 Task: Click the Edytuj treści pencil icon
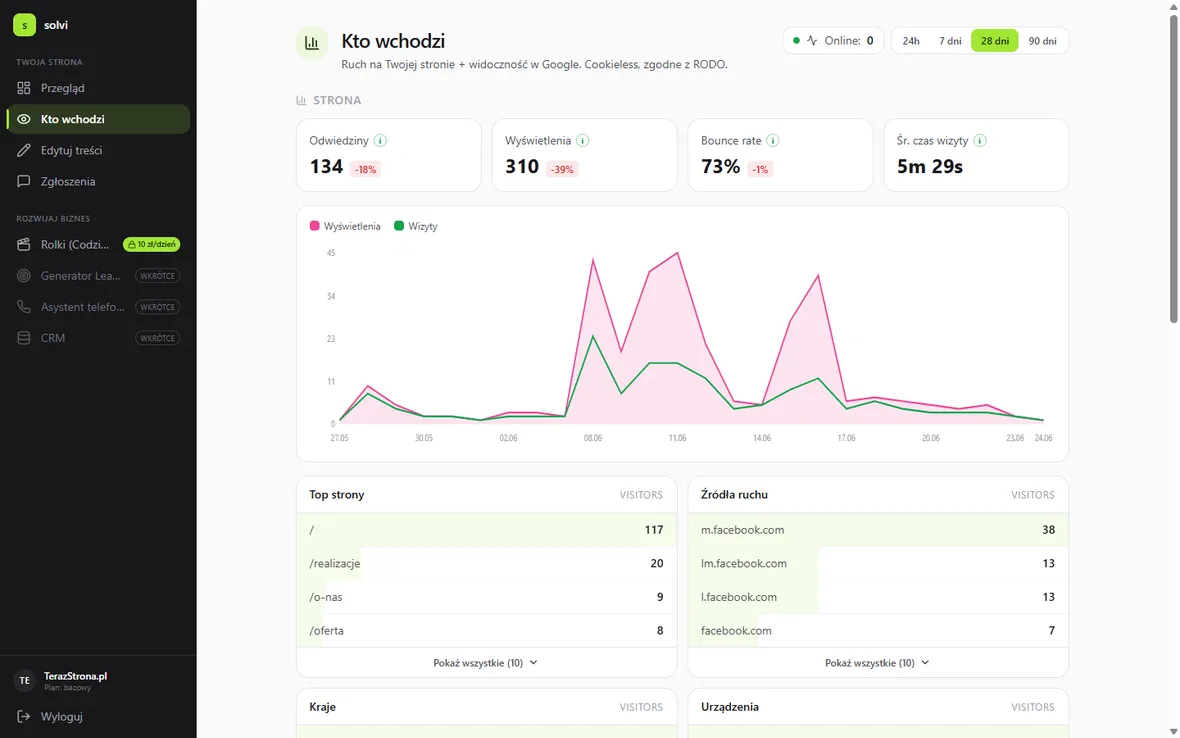[x=23, y=150]
